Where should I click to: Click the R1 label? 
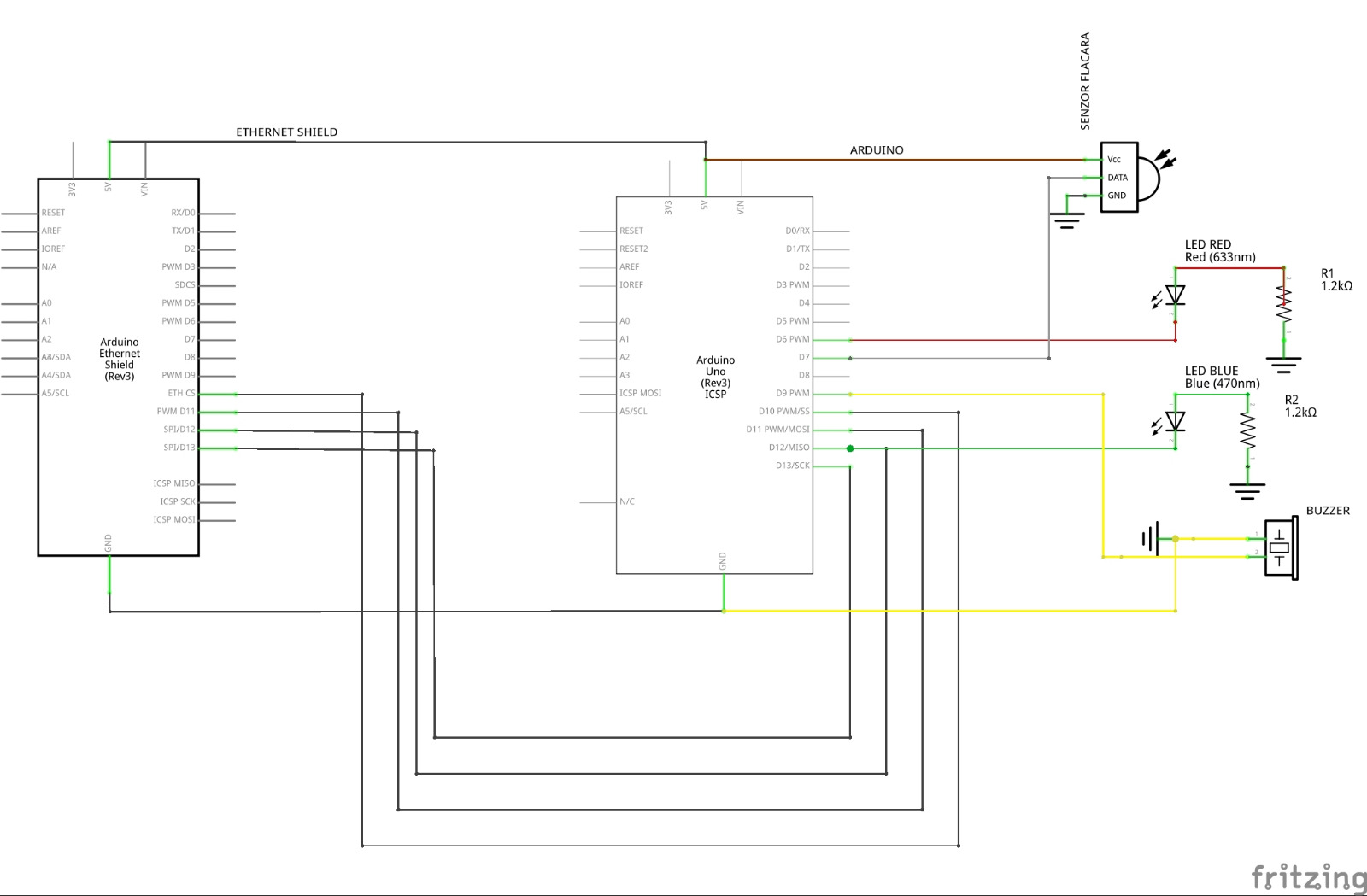[1327, 273]
